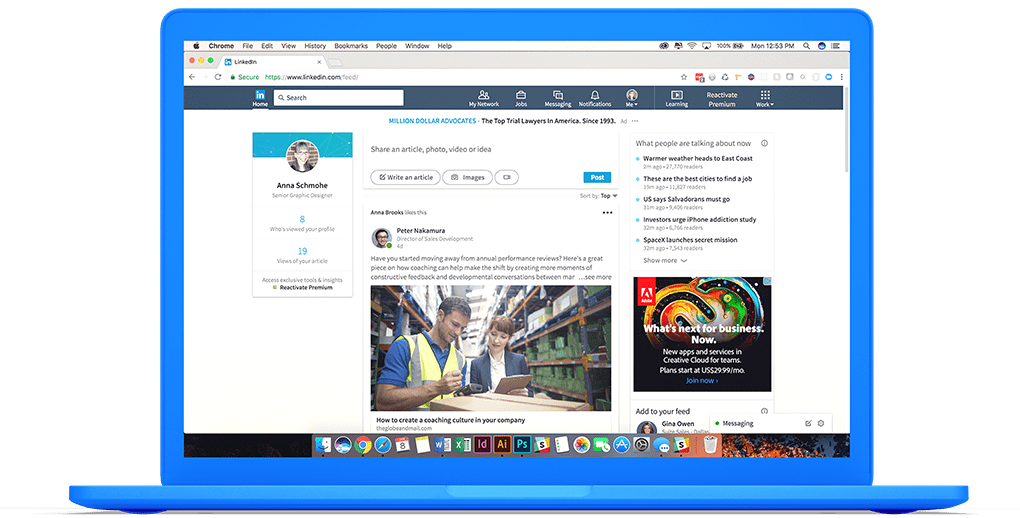Launch Photoshop from the dock
The width and height of the screenshot is (1020, 518).
522,444
